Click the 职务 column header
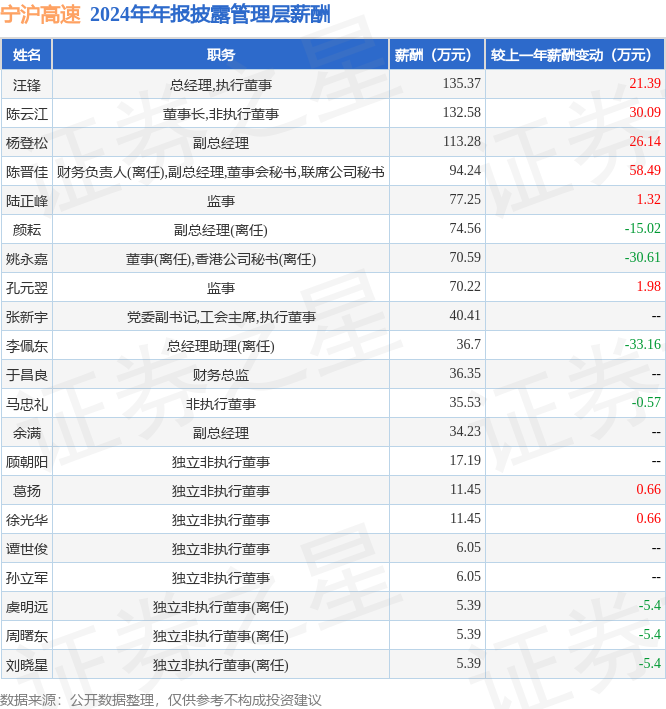The width and height of the screenshot is (666, 709). [x=221, y=55]
